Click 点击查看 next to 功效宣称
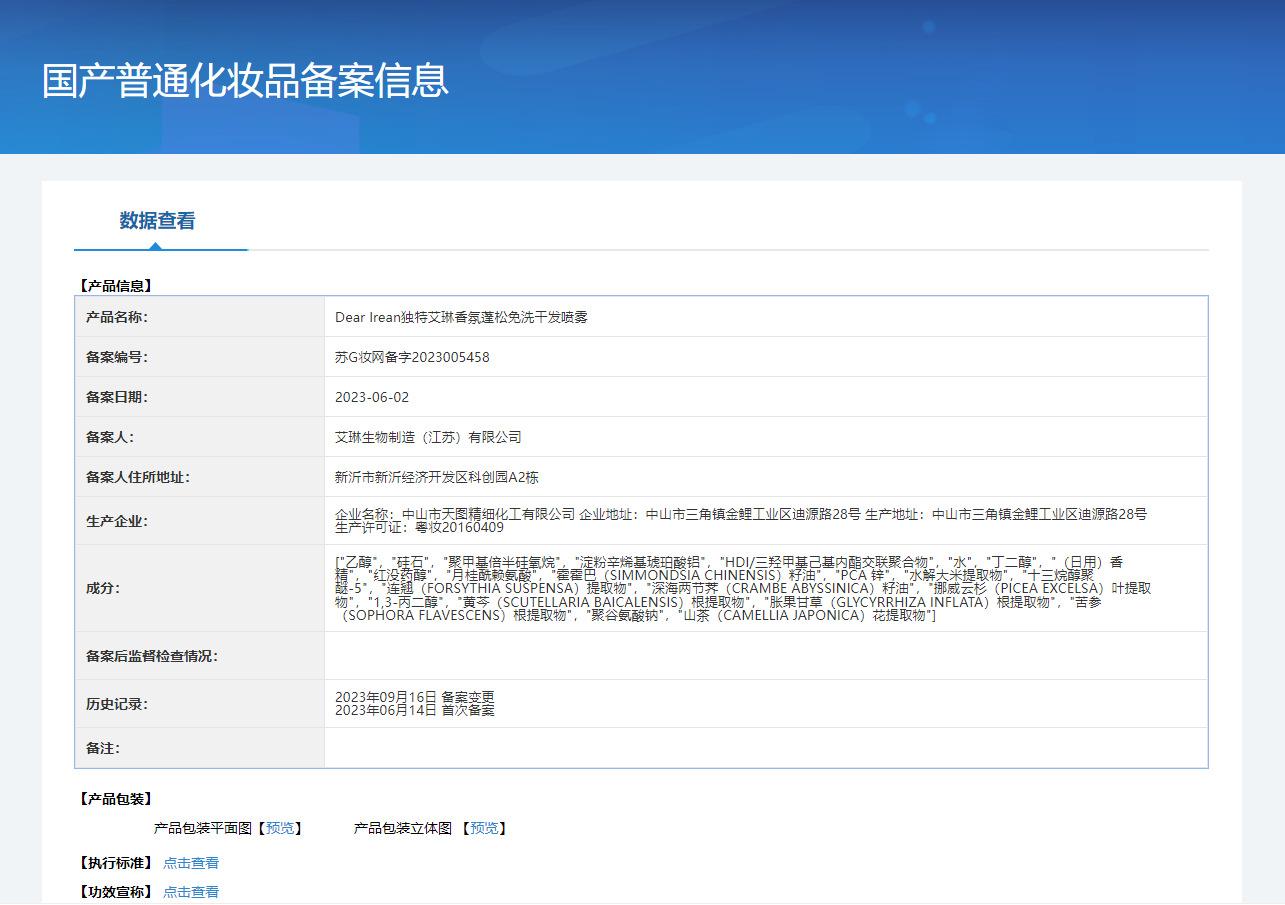This screenshot has height=905, width=1285. pos(191,892)
